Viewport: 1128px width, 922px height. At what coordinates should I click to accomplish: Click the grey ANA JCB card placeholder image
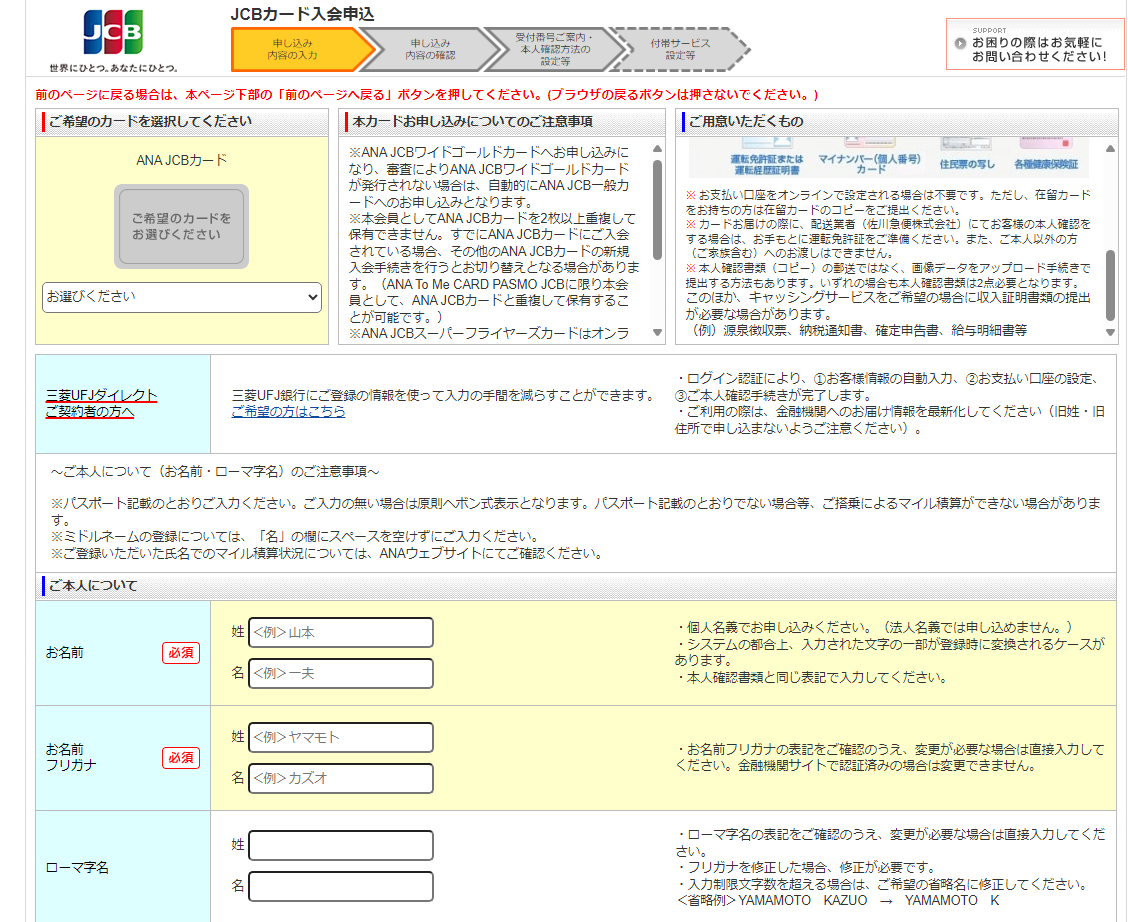(179, 226)
